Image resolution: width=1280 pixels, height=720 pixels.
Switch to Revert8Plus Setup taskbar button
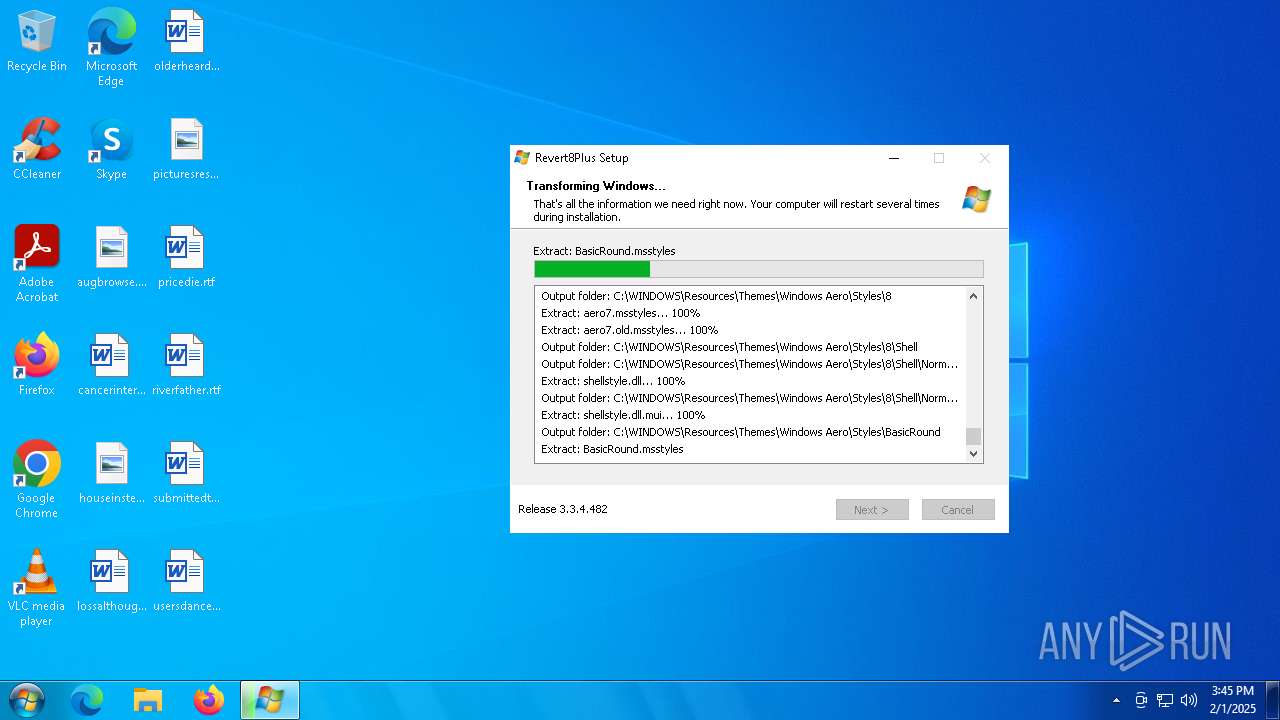pyautogui.click(x=270, y=700)
